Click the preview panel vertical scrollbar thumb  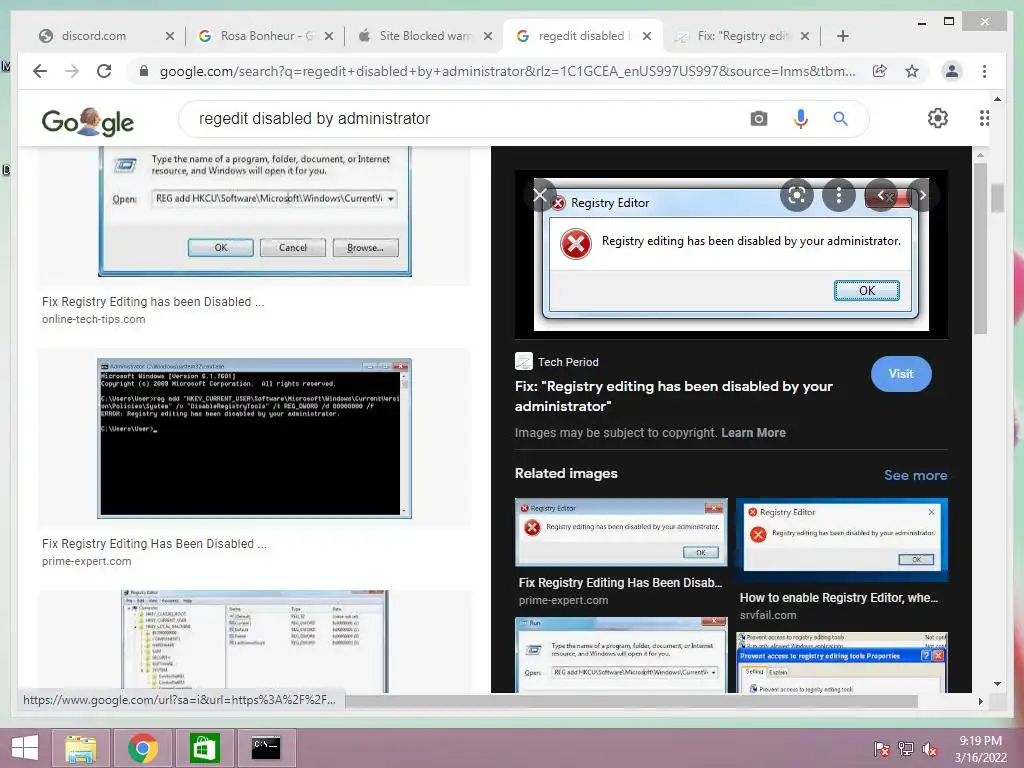tap(980, 248)
